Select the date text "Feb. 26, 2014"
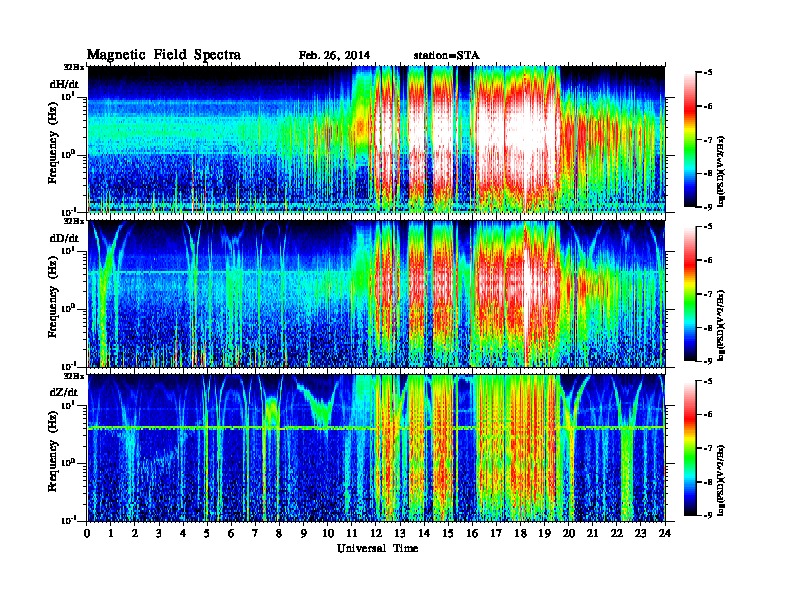792x612 pixels. [334, 55]
